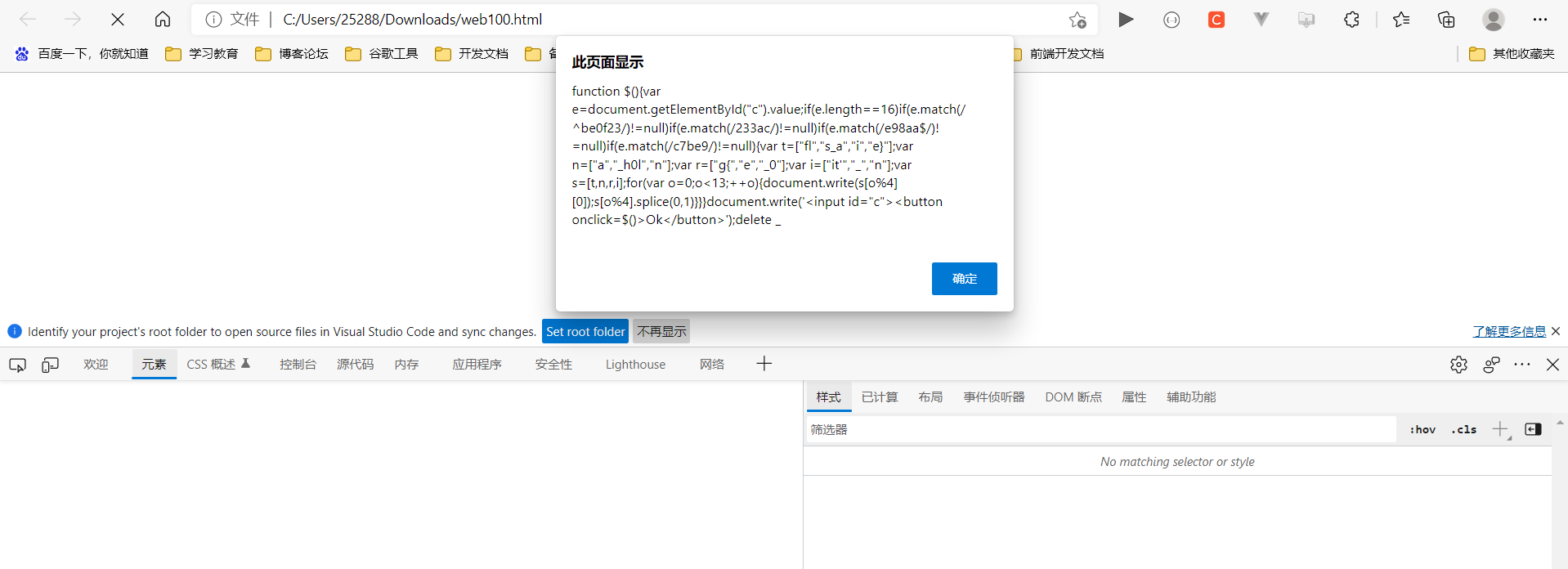1568x569 pixels.
Task: Open the extensions puzzle icon
Action: pos(1351,20)
